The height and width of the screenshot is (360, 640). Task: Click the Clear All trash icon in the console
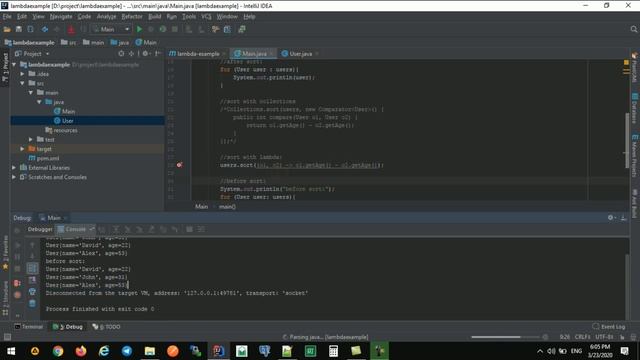click(32, 303)
